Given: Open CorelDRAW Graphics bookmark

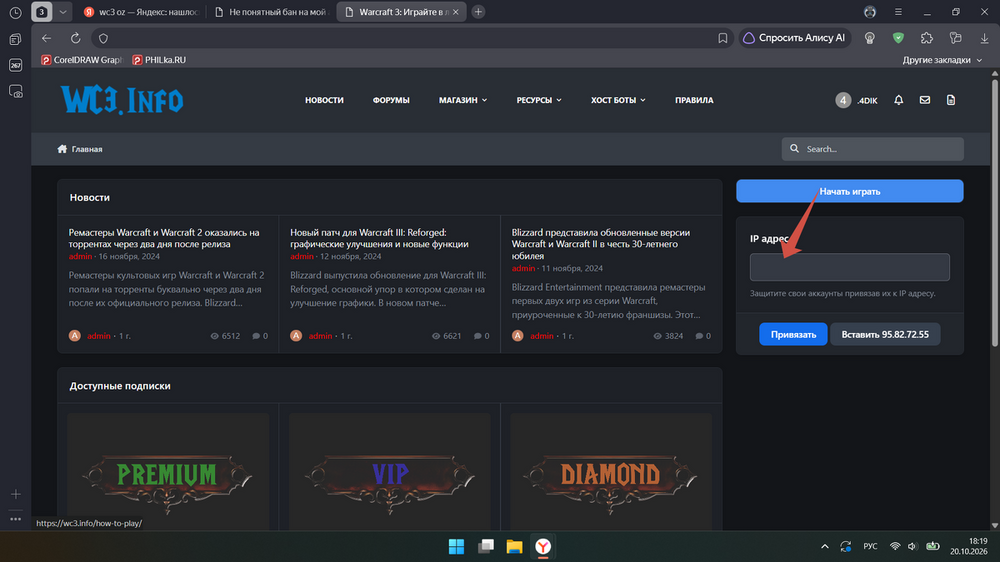Looking at the screenshot, I should click(81, 60).
